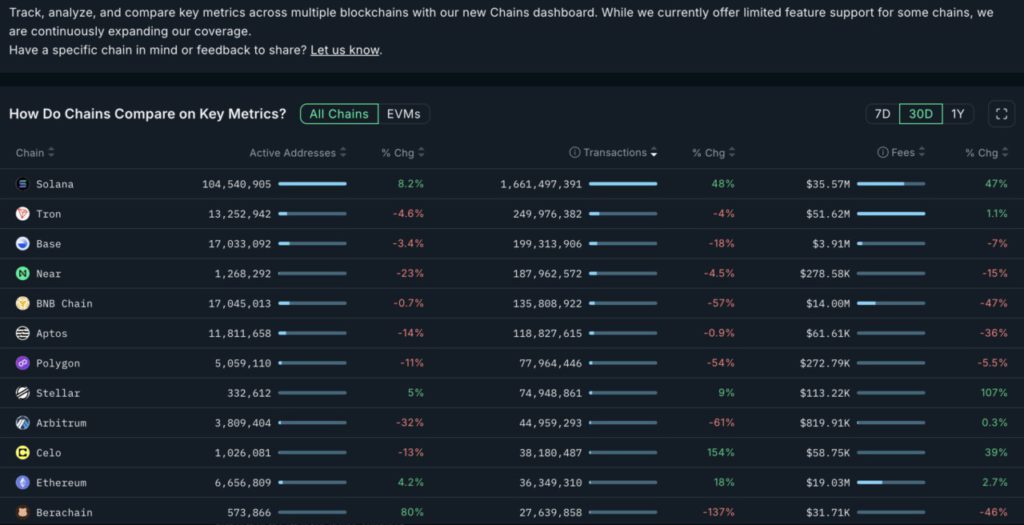Click Solana active addresses value 104,540,905
The width and height of the screenshot is (1024, 525).
(236, 184)
